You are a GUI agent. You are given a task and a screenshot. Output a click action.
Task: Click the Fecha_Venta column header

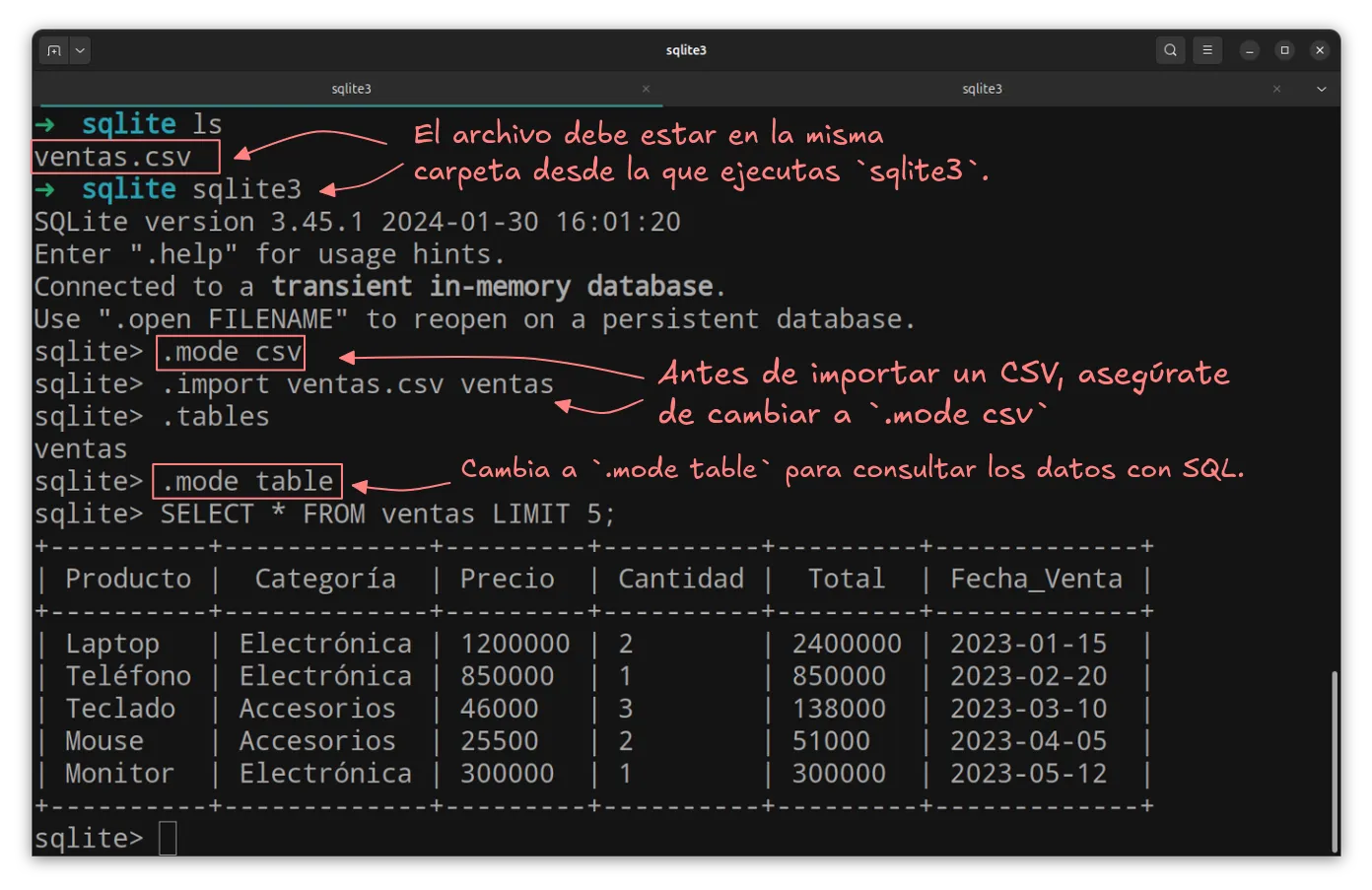[1036, 579]
